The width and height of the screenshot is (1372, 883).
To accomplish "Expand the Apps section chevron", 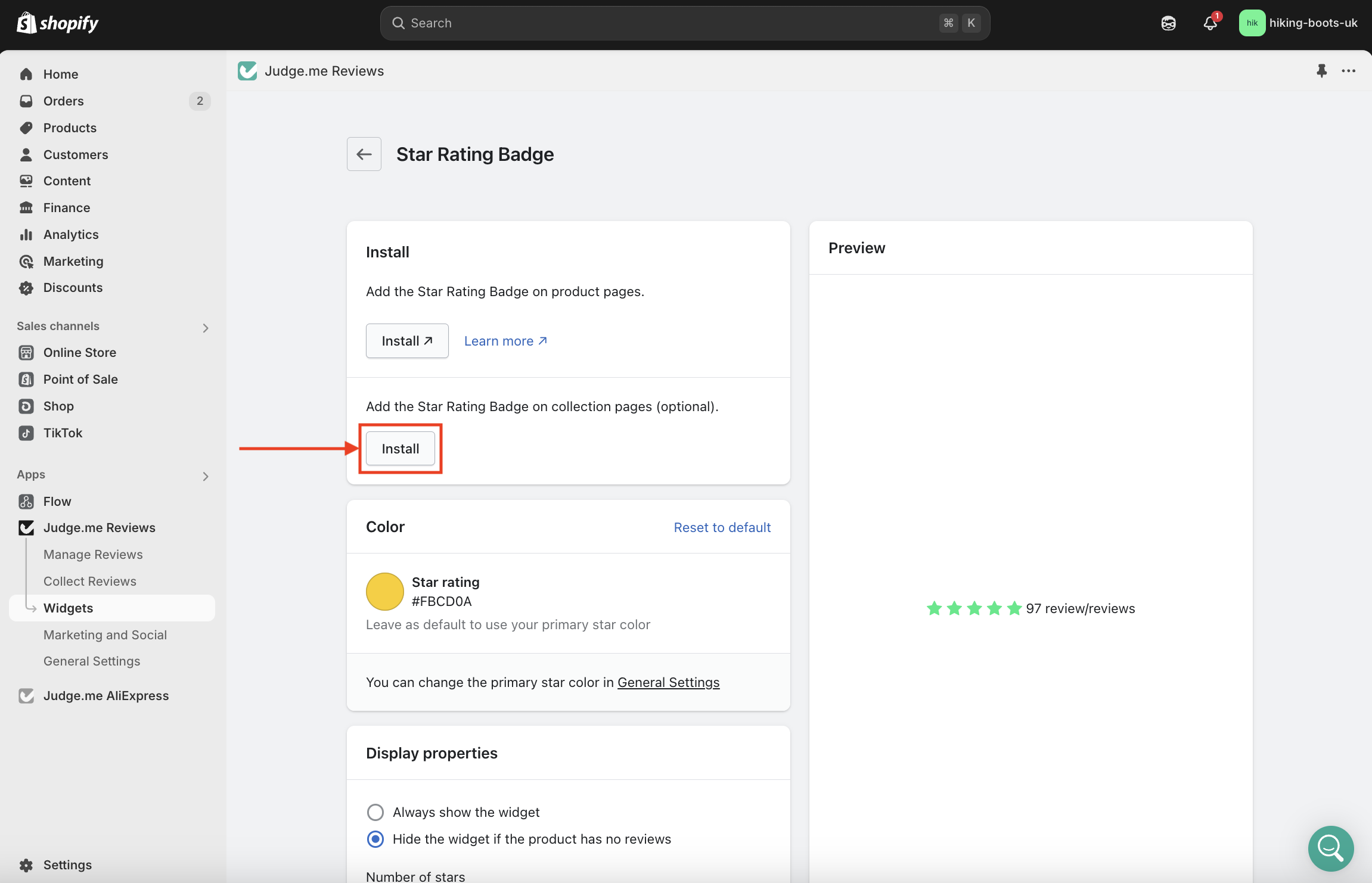I will (206, 476).
